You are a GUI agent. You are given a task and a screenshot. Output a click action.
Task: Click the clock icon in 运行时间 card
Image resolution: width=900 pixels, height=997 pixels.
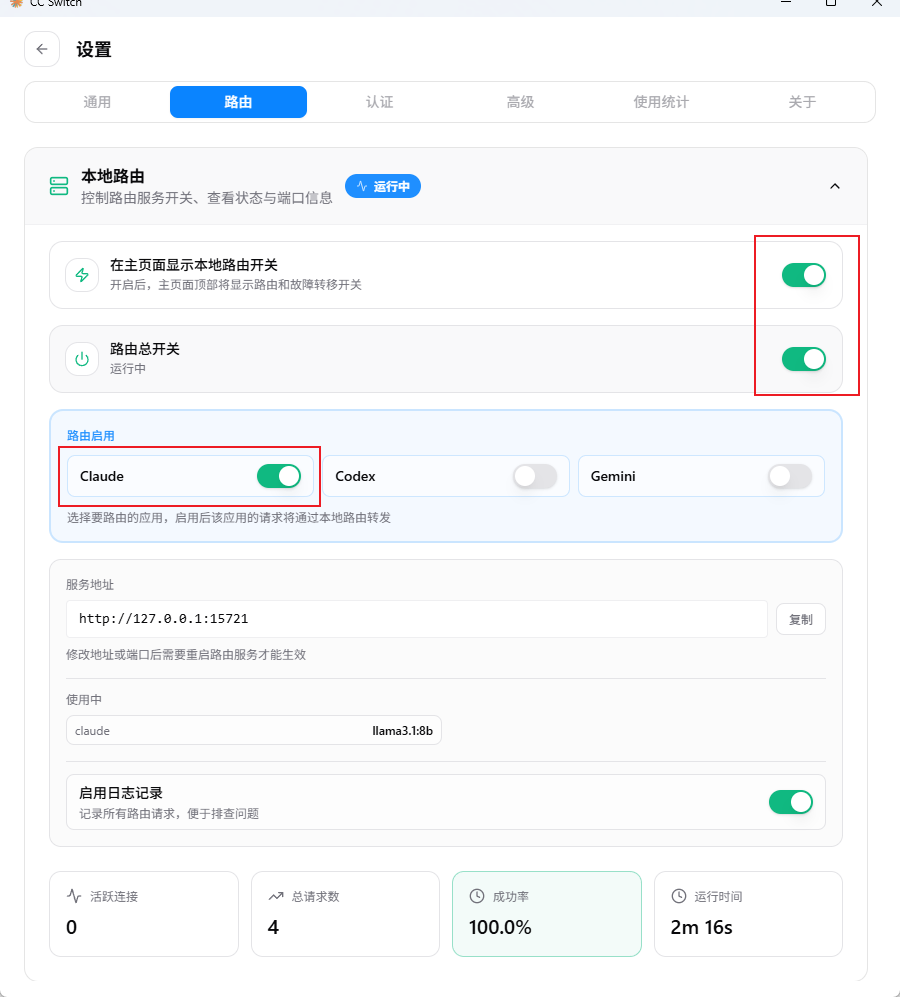679,896
